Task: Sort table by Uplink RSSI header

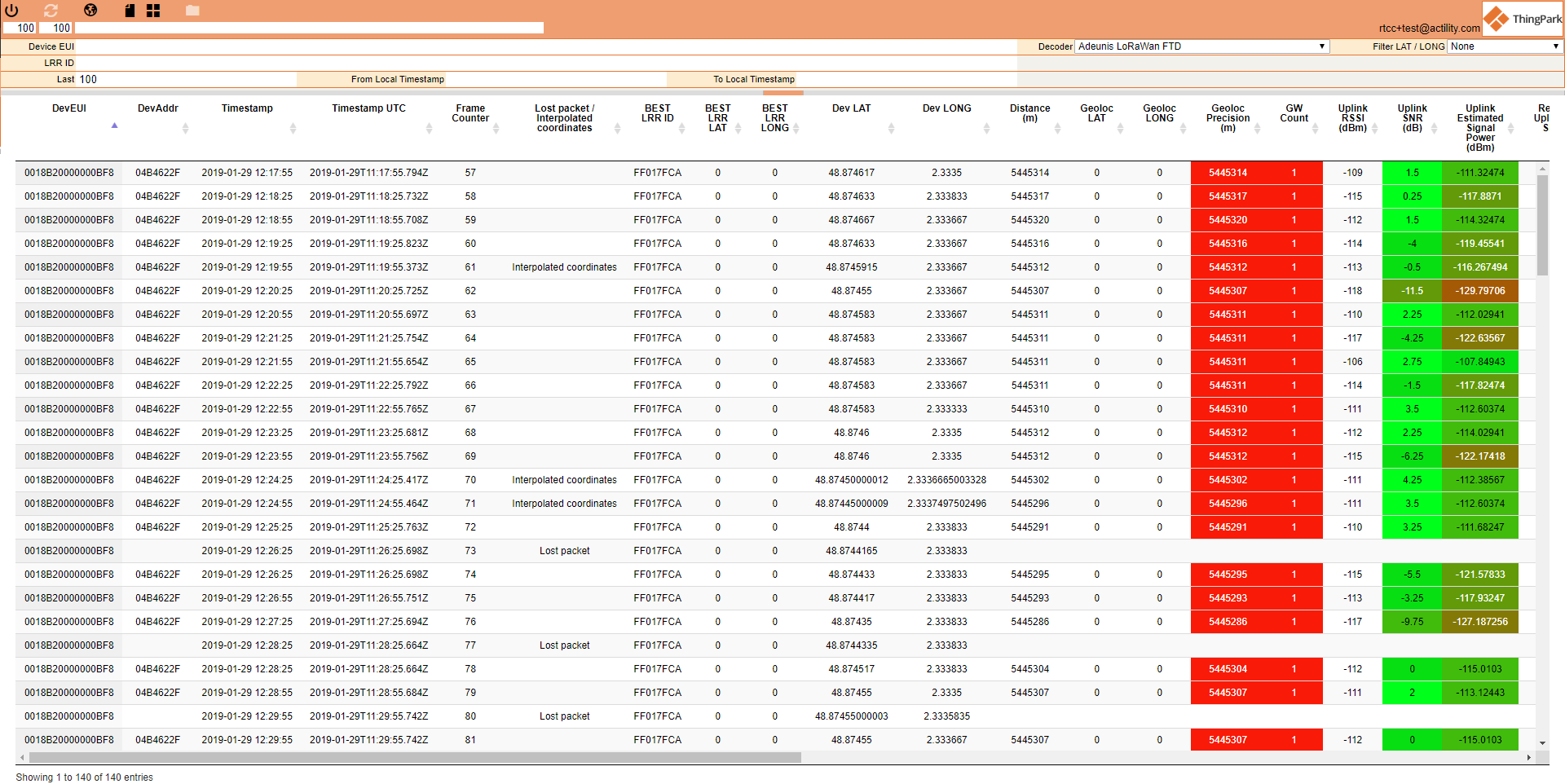Action: click(x=1352, y=118)
